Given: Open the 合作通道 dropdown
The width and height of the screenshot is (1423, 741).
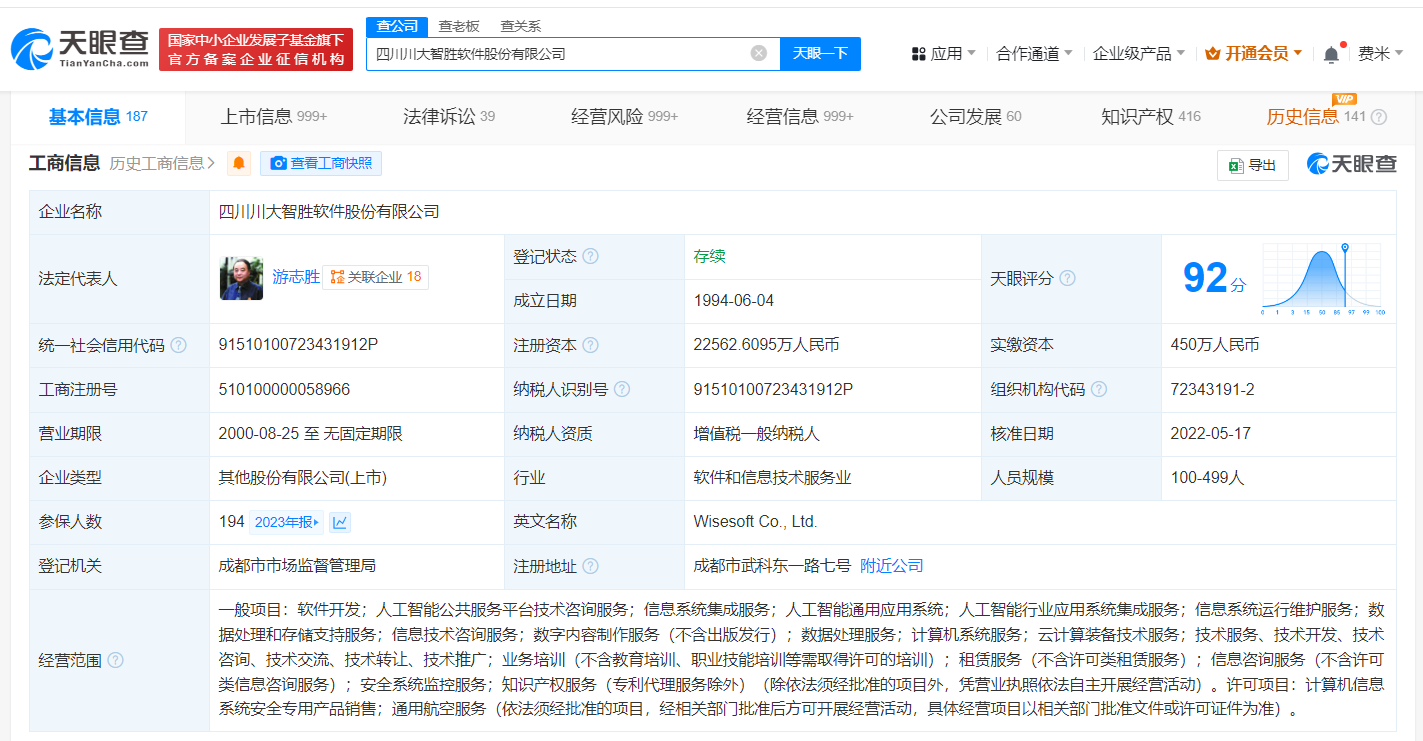Looking at the screenshot, I should point(1034,54).
